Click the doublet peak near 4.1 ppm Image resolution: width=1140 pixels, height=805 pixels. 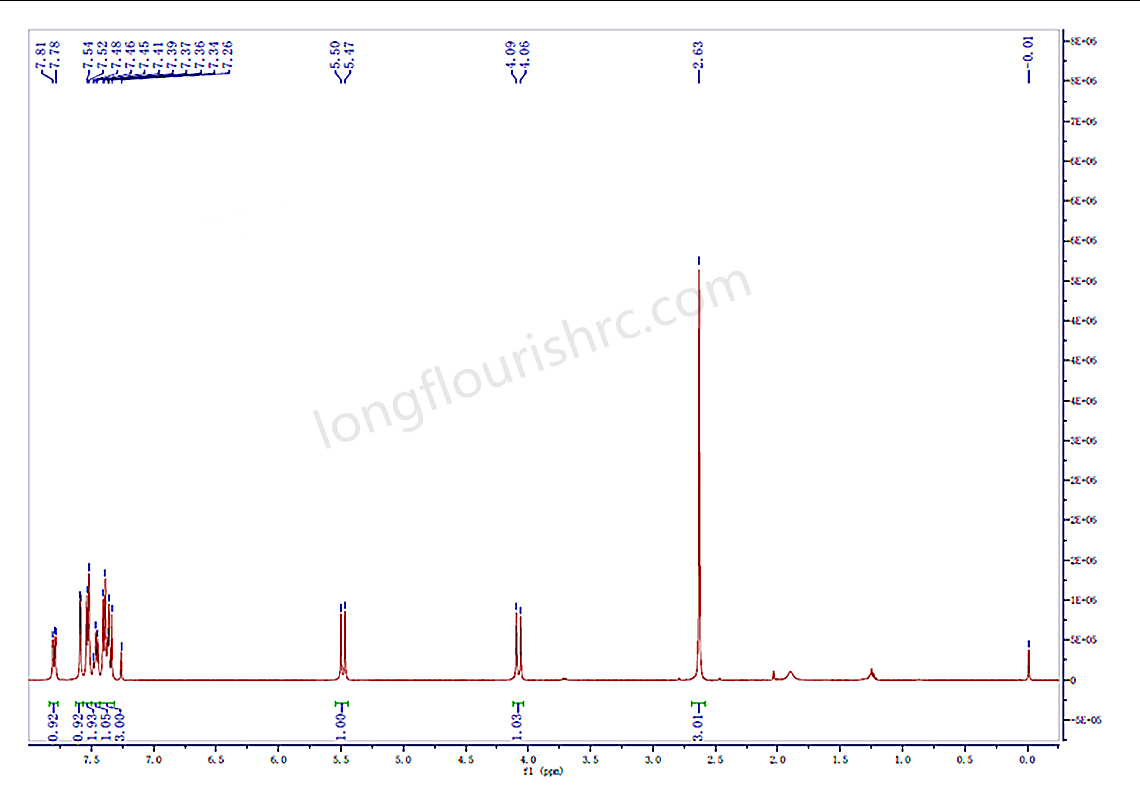[517, 640]
